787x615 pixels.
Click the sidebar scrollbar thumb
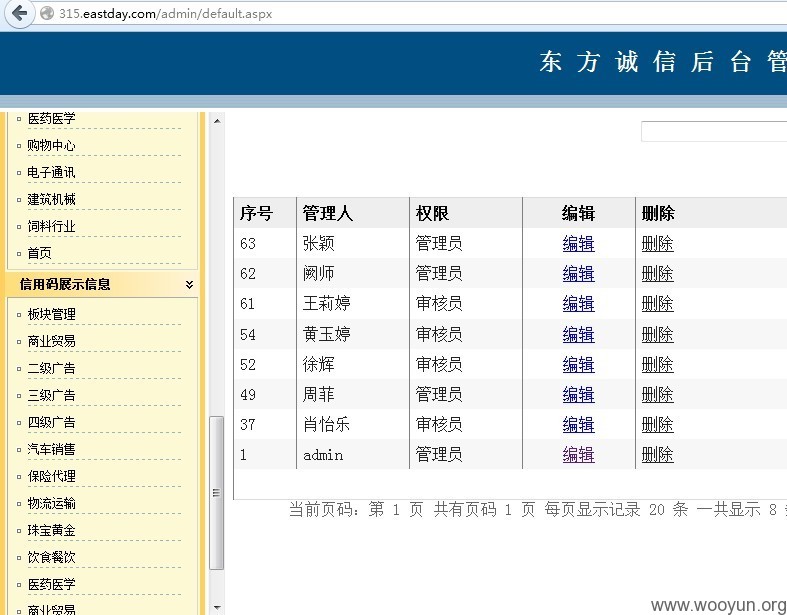pyautogui.click(x=216, y=493)
